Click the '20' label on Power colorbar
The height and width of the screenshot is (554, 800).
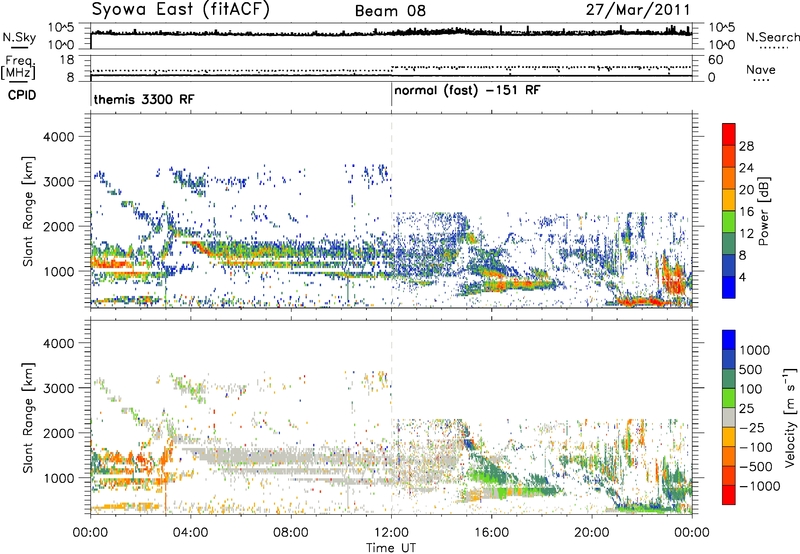746,190
